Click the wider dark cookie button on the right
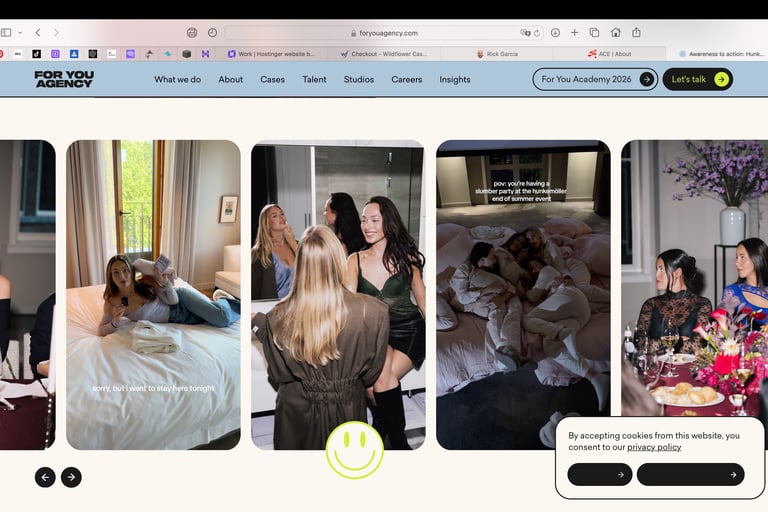The width and height of the screenshot is (768, 512). coord(691,474)
